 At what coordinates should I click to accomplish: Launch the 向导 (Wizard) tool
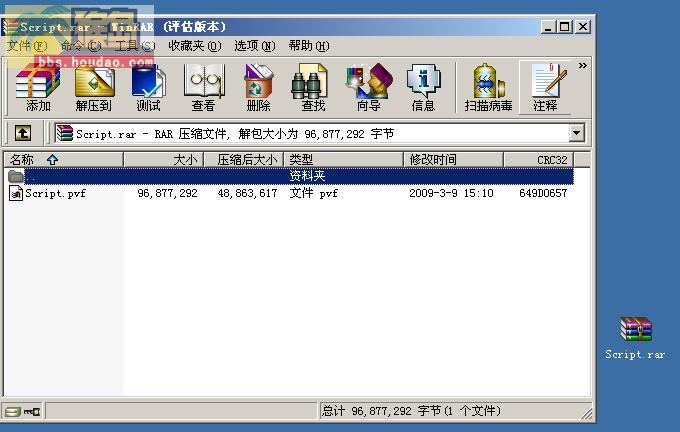click(x=369, y=87)
